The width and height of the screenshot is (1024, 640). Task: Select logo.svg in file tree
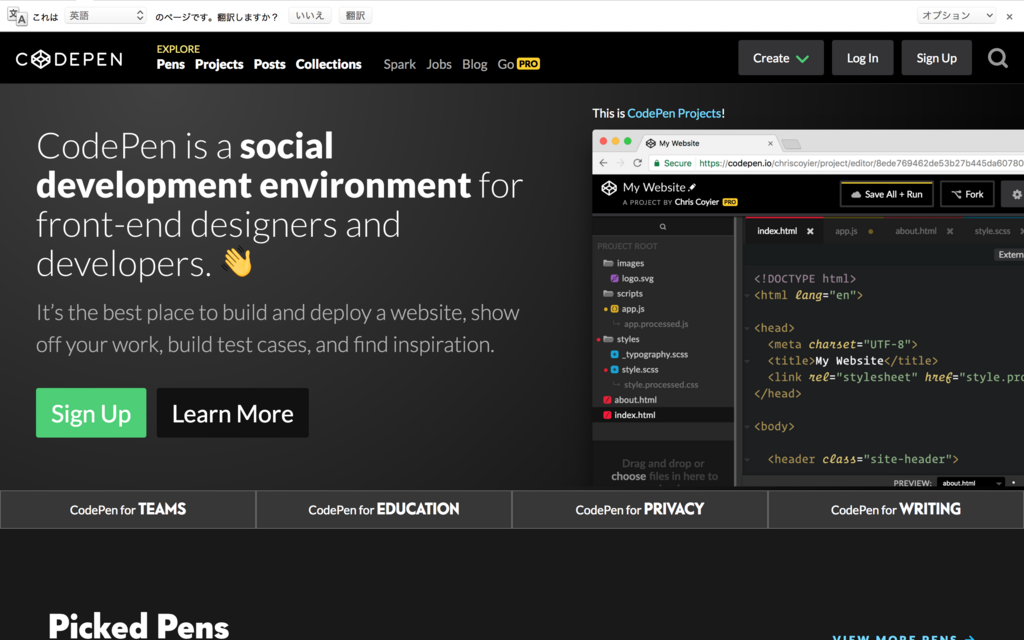[632, 279]
